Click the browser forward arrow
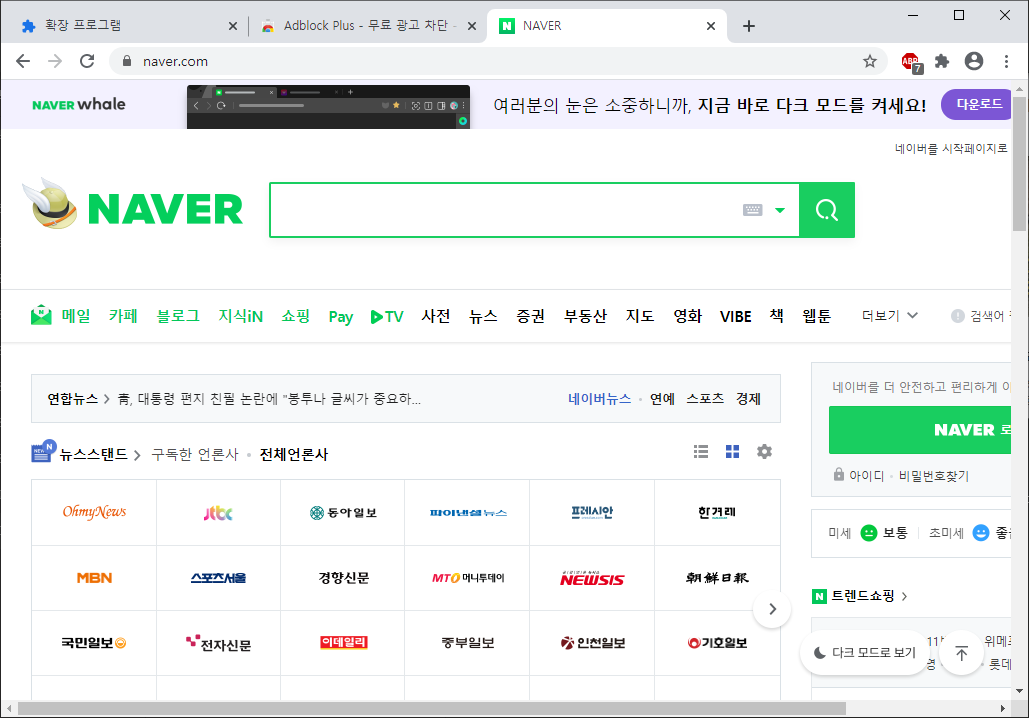Image resolution: width=1029 pixels, height=718 pixels. click(55, 61)
